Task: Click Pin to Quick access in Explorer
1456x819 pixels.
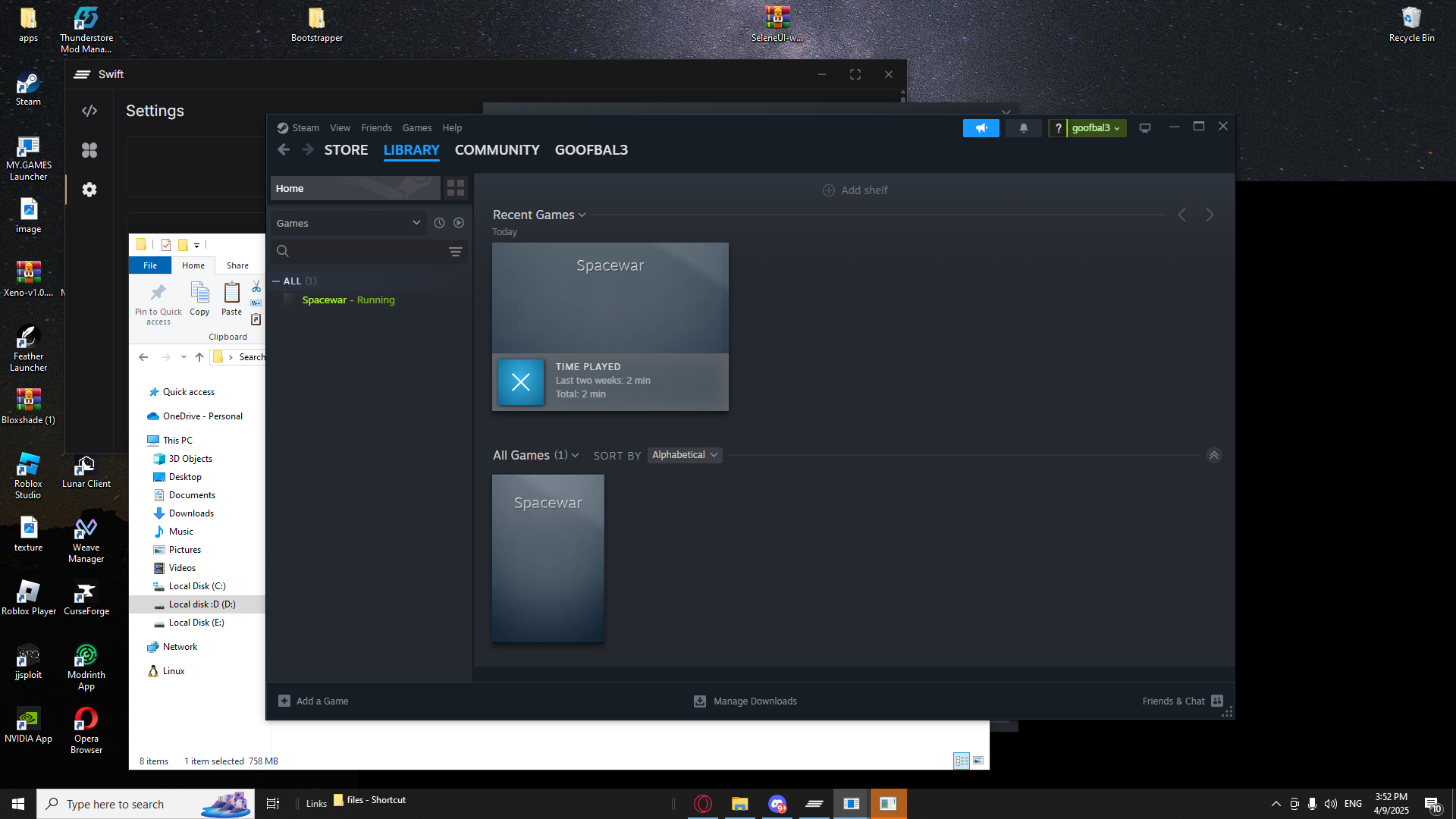Action: [158, 304]
